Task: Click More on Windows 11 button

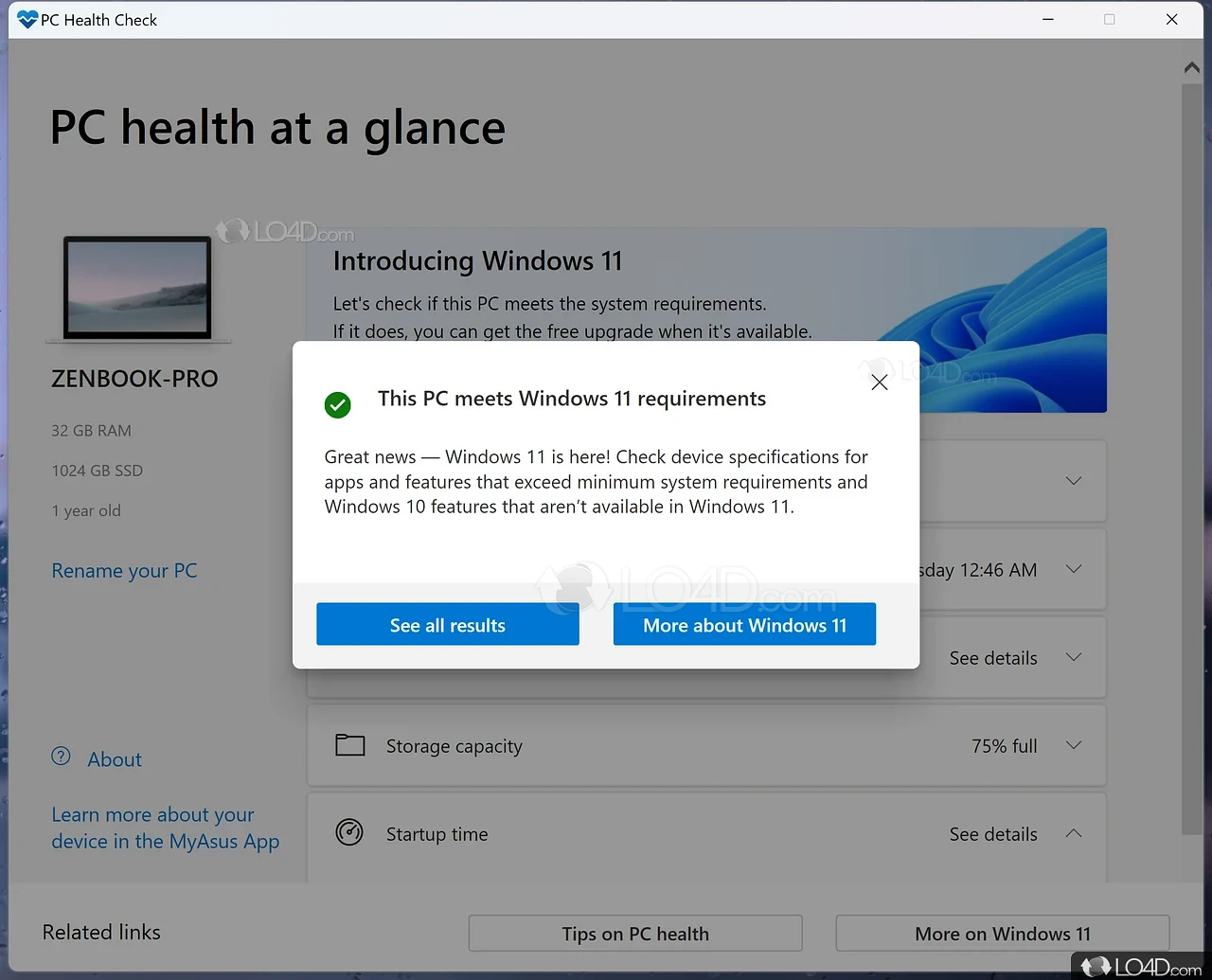Action: click(1003, 934)
